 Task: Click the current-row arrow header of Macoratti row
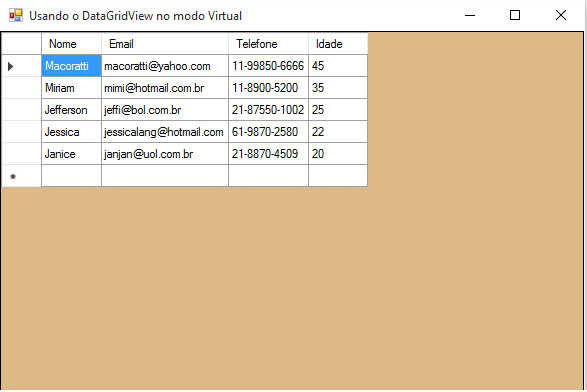click(22, 66)
